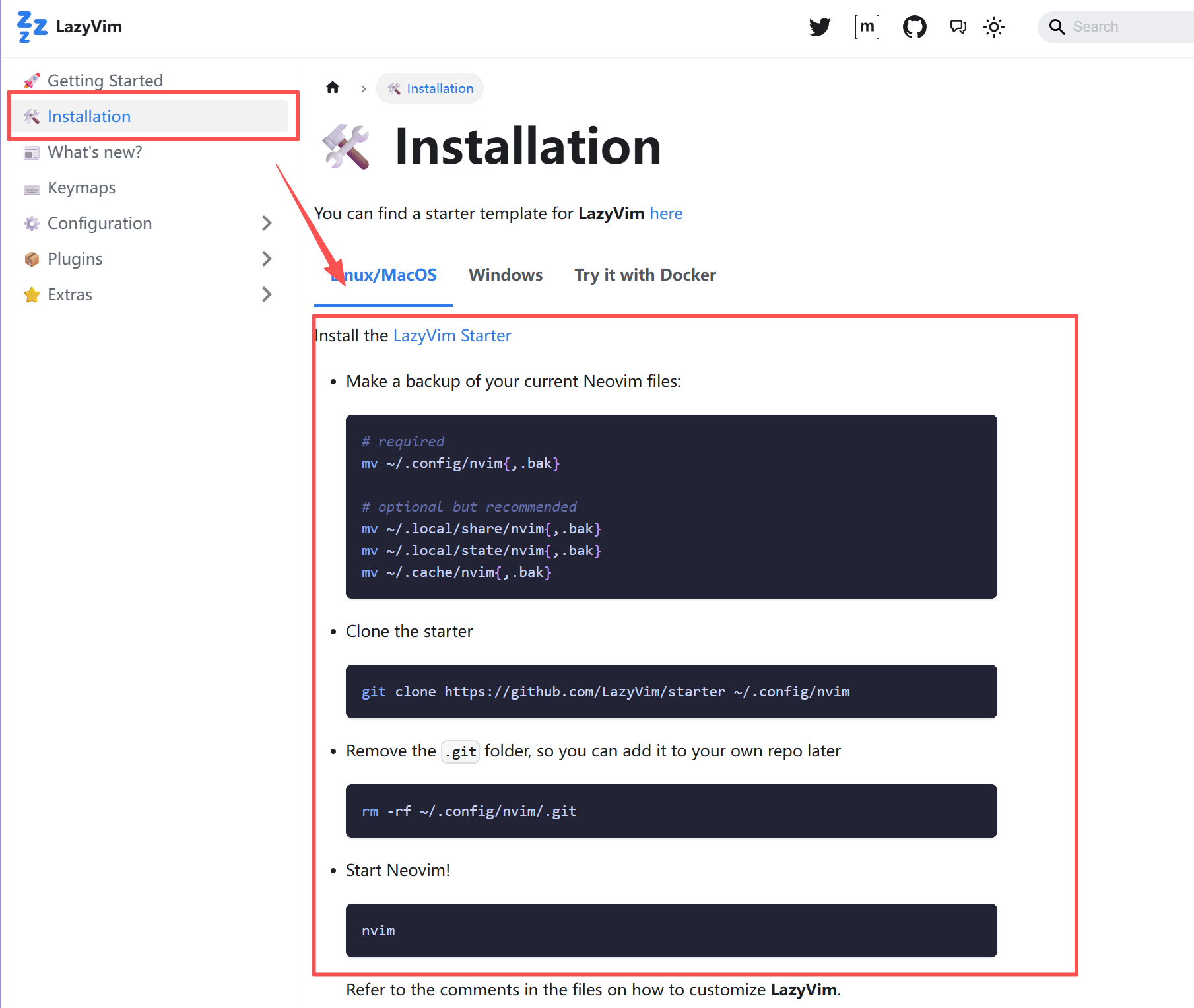Expand the Plugins section chevron
The width and height of the screenshot is (1194, 1008).
point(267,259)
